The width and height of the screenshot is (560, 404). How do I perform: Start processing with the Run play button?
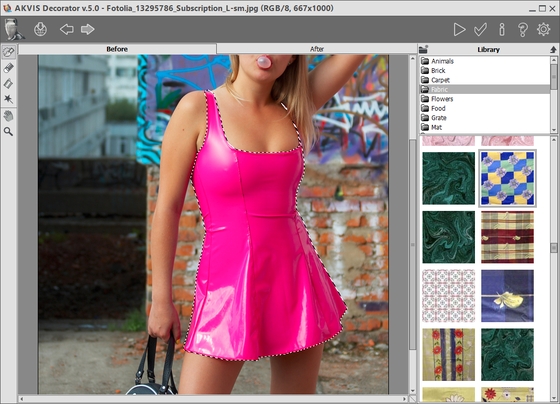pyautogui.click(x=459, y=30)
